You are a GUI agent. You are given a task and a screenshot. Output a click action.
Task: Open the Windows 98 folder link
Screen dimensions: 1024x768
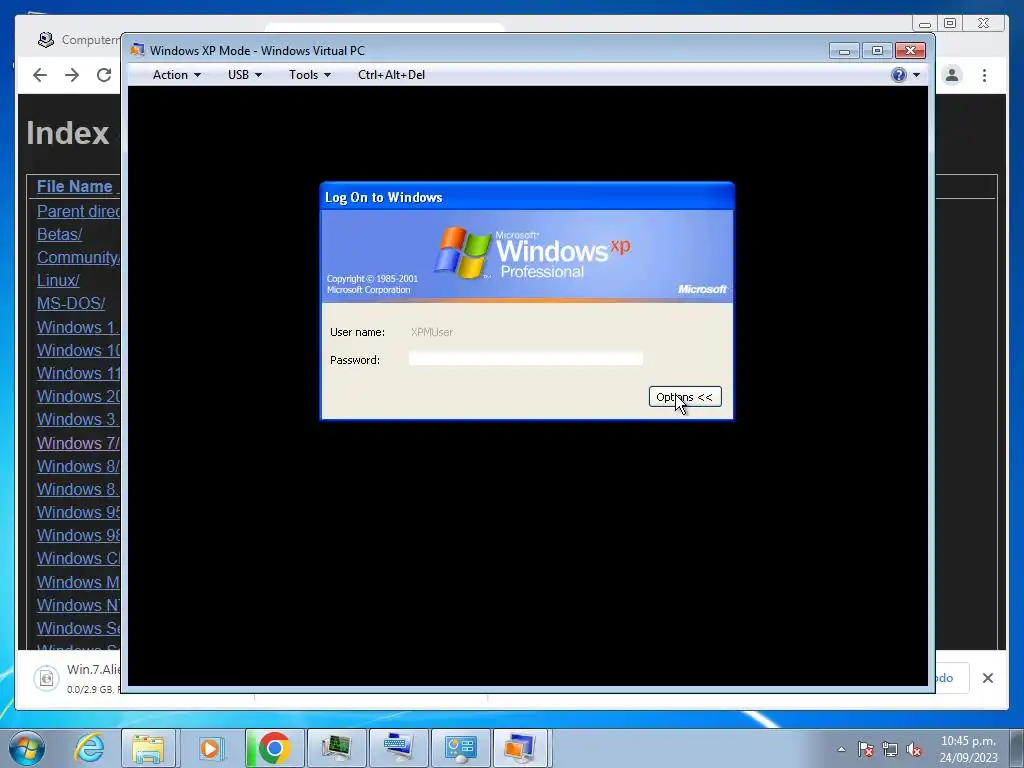coord(78,536)
